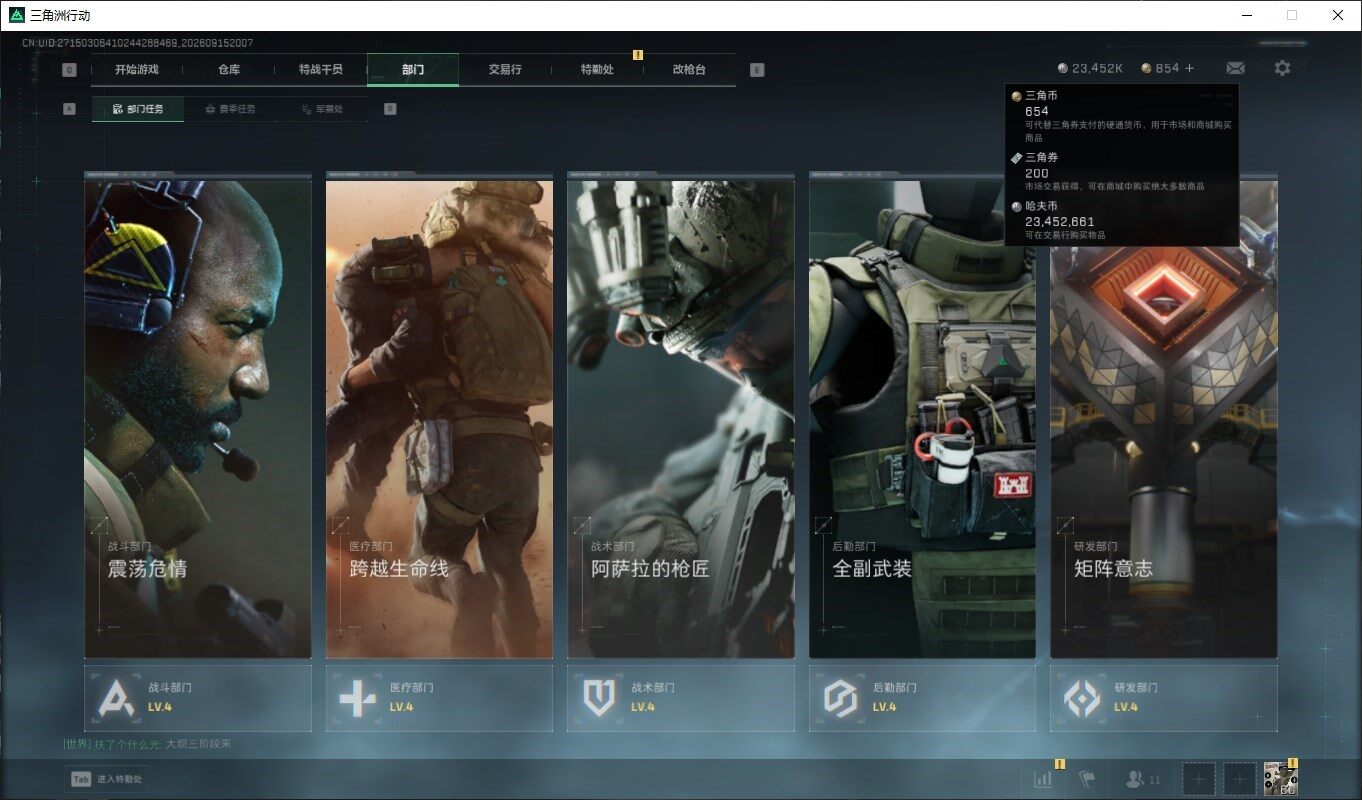Viewport: 1362px width, 800px height.
Task: Click the E key hint icon
Action: [757, 70]
